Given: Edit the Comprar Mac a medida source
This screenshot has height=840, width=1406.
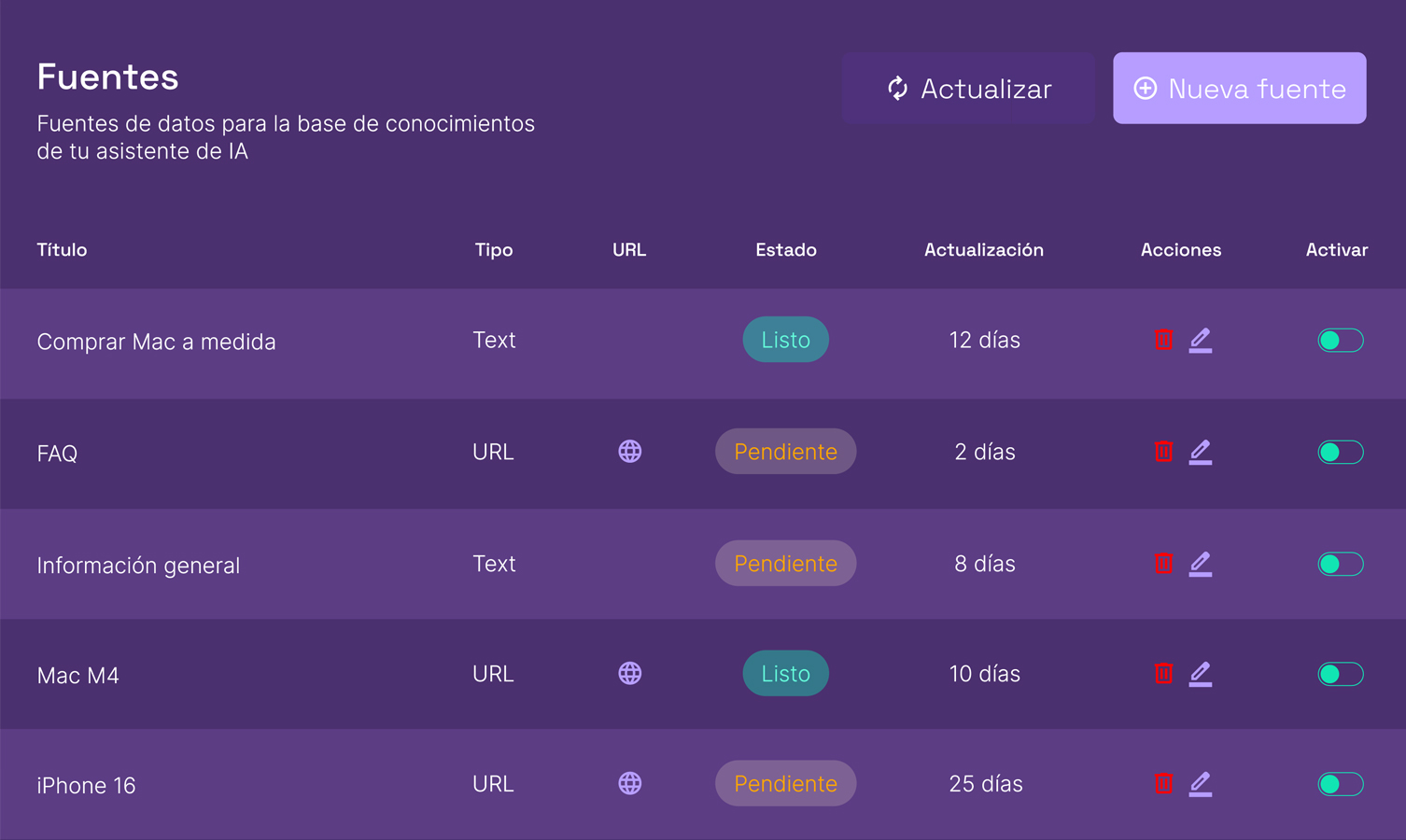Looking at the screenshot, I should click(x=1201, y=340).
